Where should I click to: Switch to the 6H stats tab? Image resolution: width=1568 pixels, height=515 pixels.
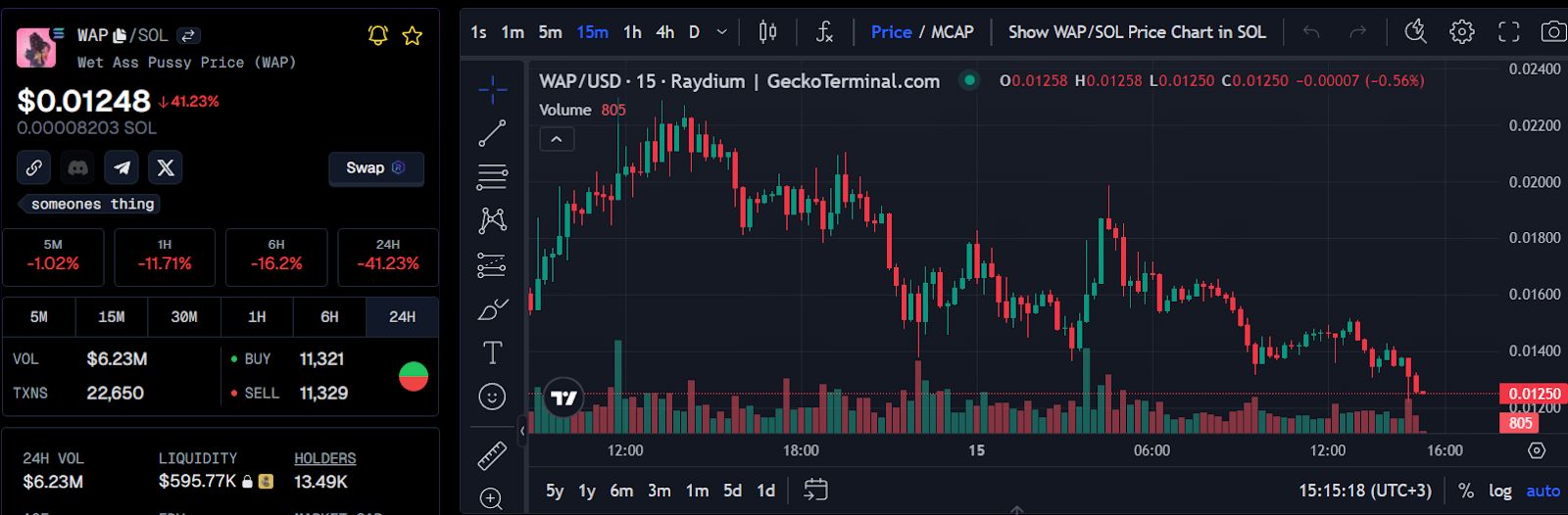pyautogui.click(x=329, y=317)
